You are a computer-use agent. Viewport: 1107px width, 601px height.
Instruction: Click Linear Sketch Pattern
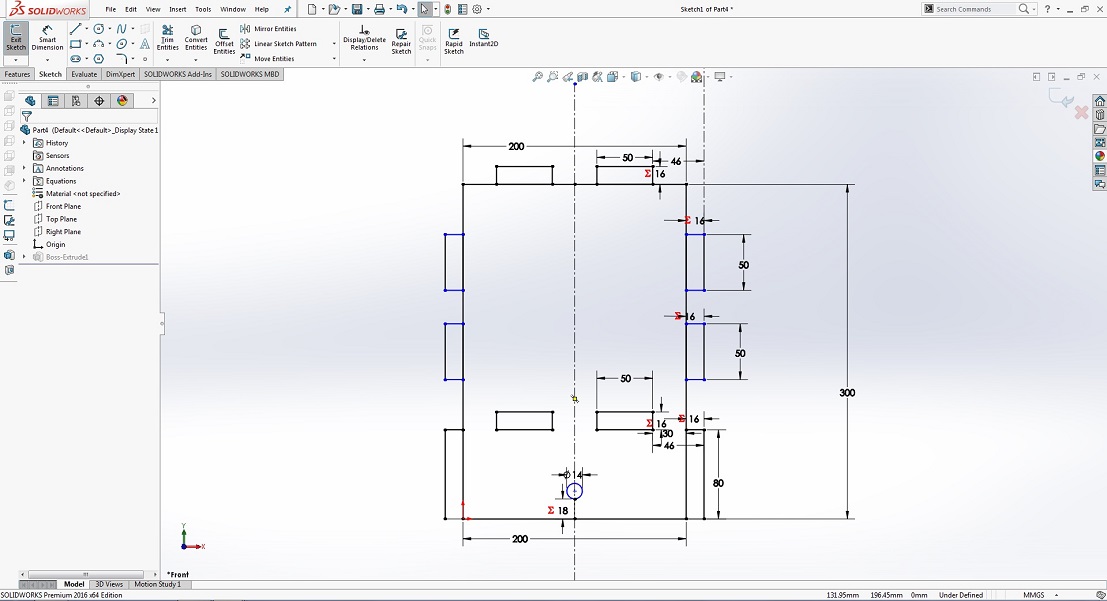[x=278, y=44]
